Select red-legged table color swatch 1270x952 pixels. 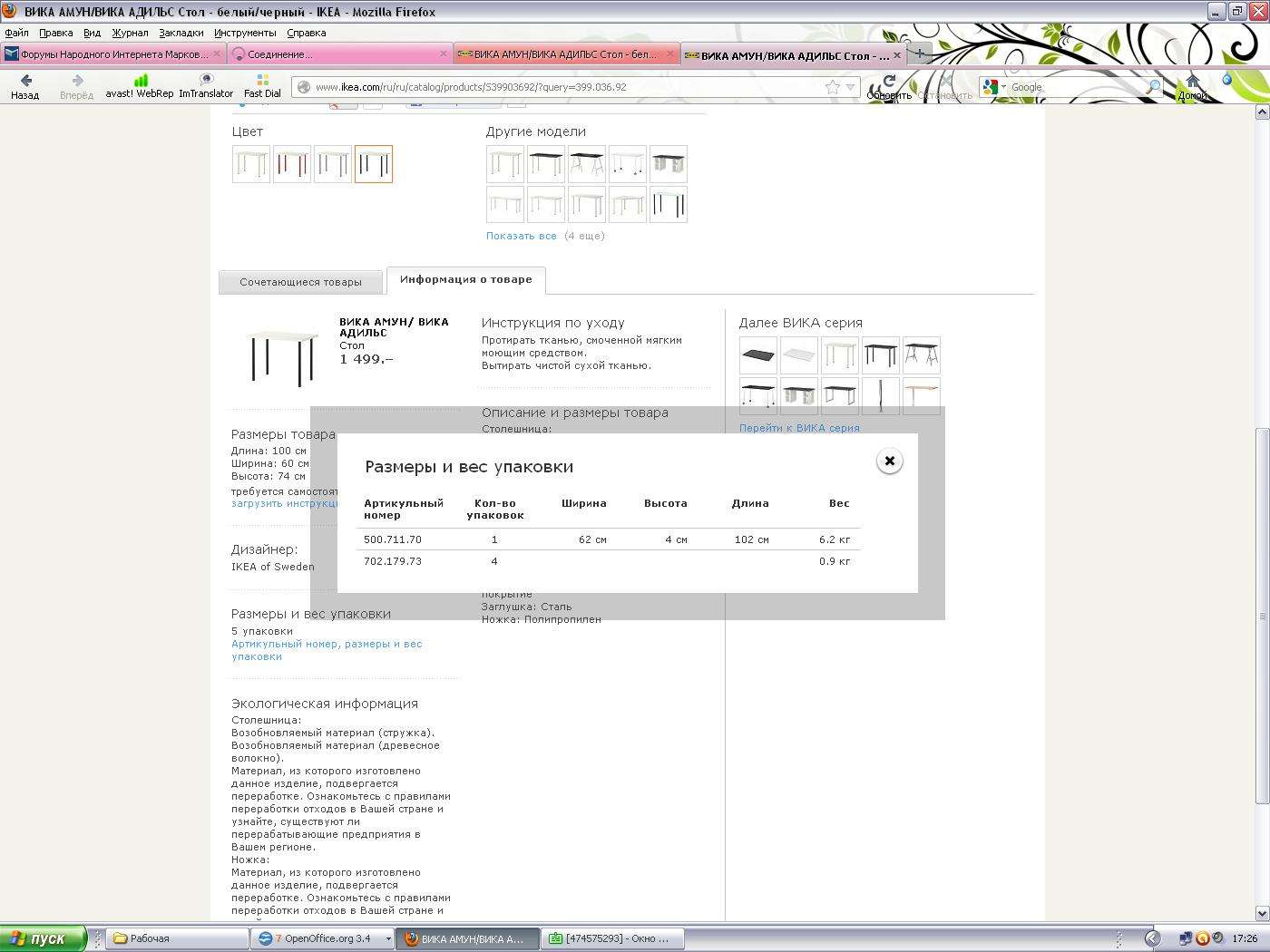(292, 164)
